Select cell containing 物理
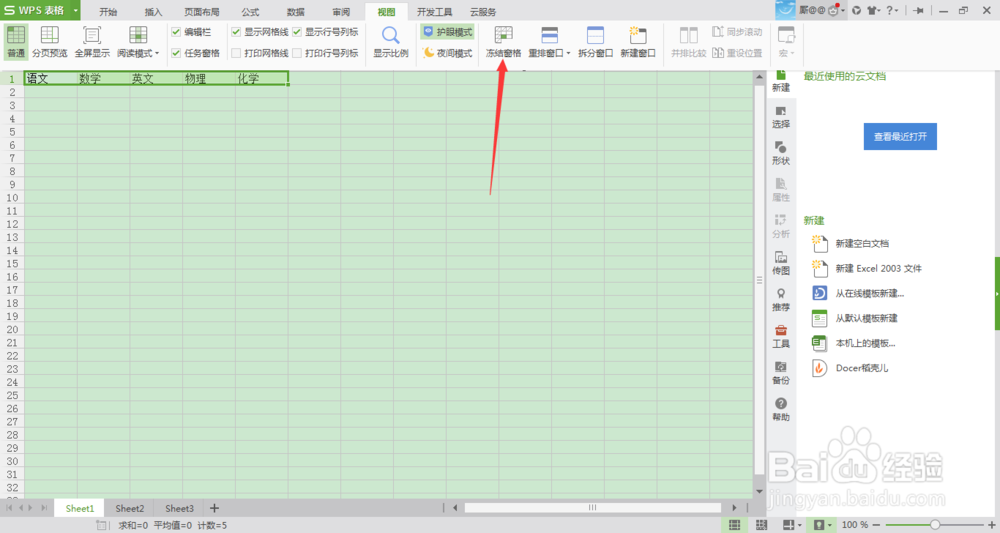 (209, 78)
